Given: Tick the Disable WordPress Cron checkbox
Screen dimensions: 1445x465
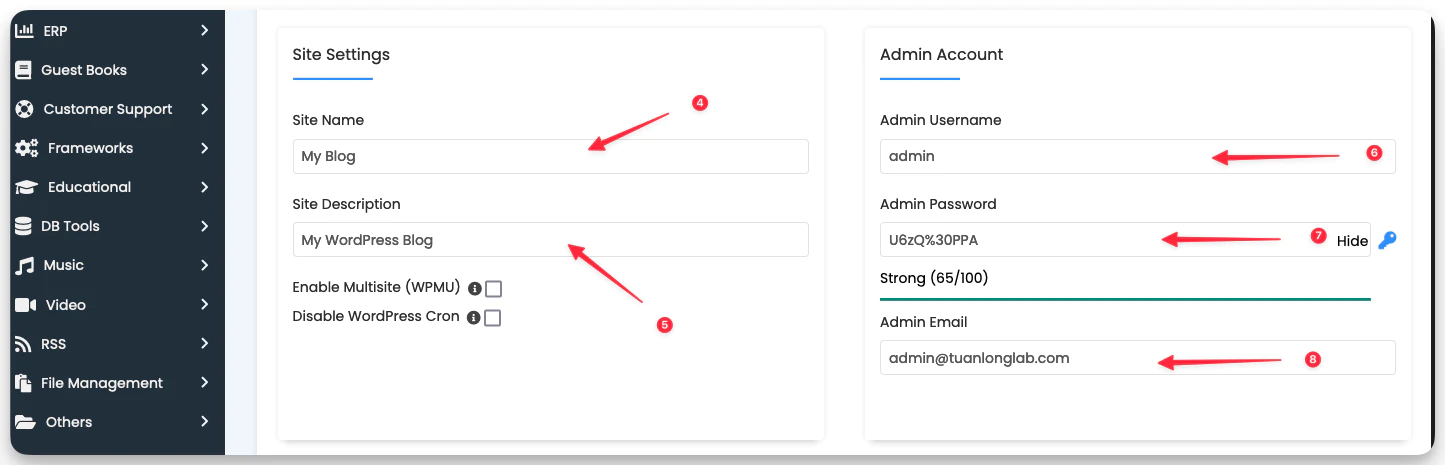Looking at the screenshot, I should [x=492, y=318].
